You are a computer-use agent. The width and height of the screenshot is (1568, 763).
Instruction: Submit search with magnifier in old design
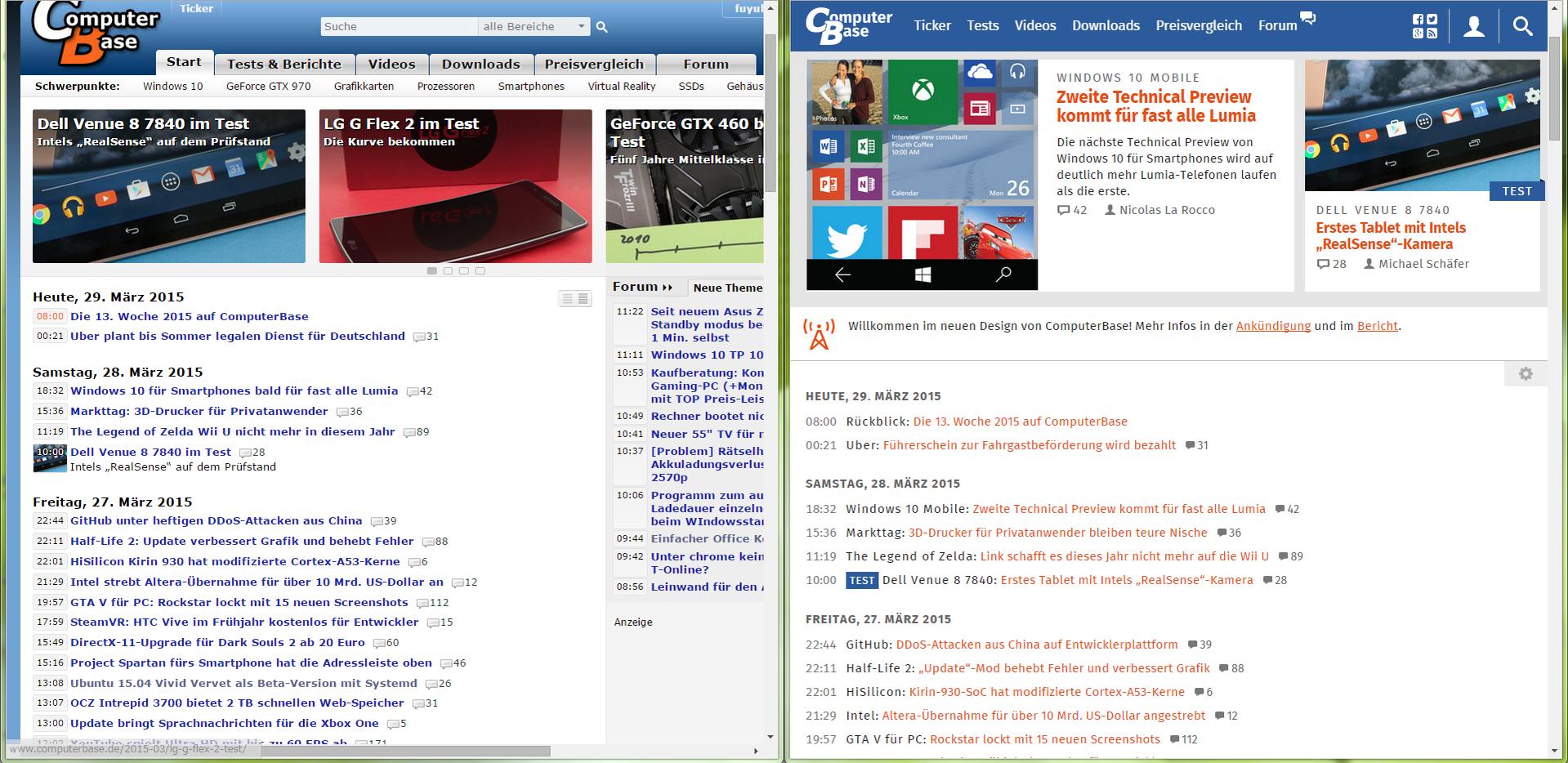(x=602, y=27)
